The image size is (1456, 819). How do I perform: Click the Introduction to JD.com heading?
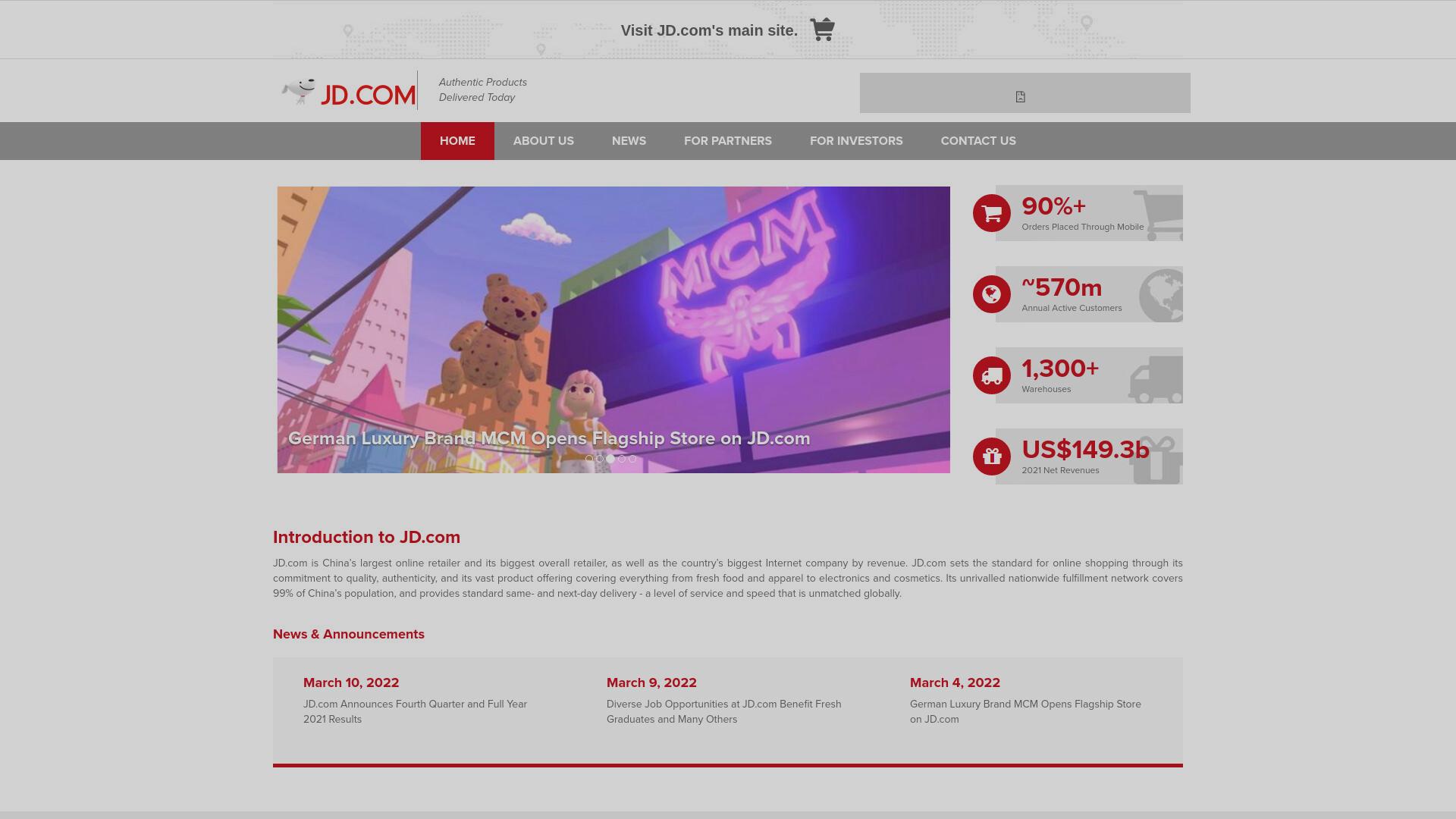pyautogui.click(x=366, y=538)
